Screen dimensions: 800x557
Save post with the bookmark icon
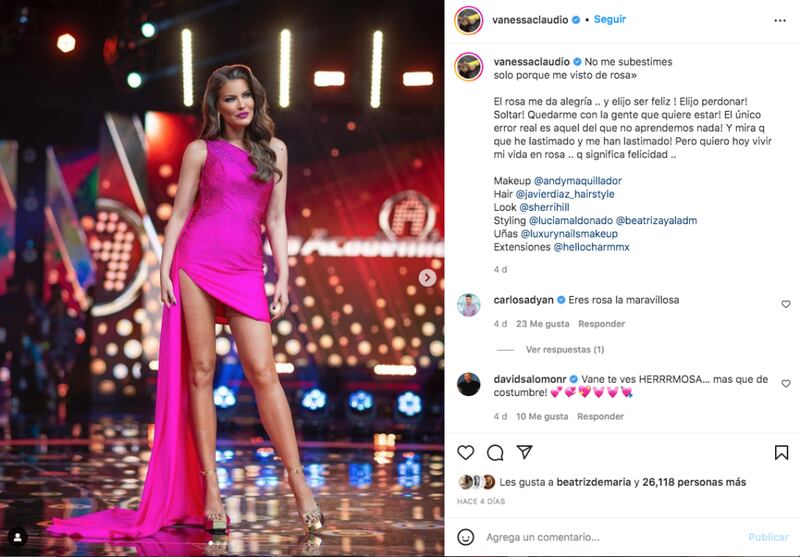pos(781,452)
